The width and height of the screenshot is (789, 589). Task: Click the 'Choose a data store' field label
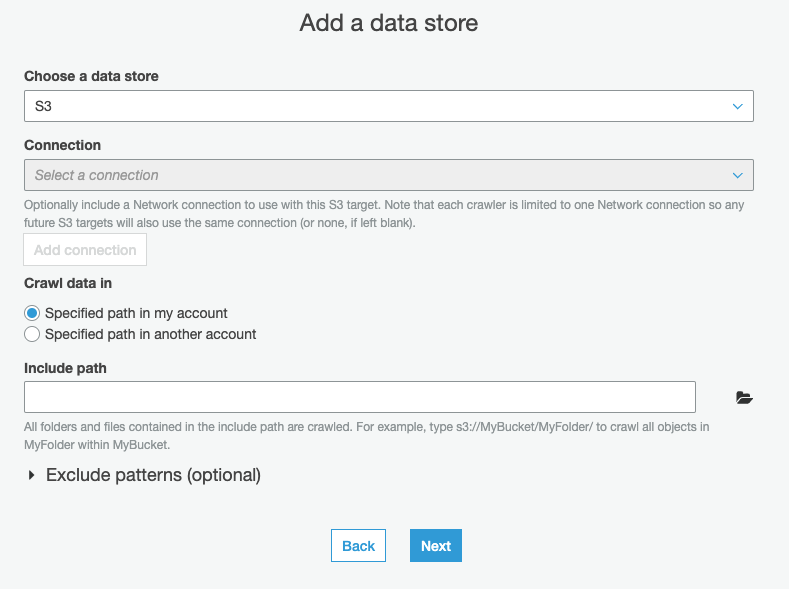point(91,76)
